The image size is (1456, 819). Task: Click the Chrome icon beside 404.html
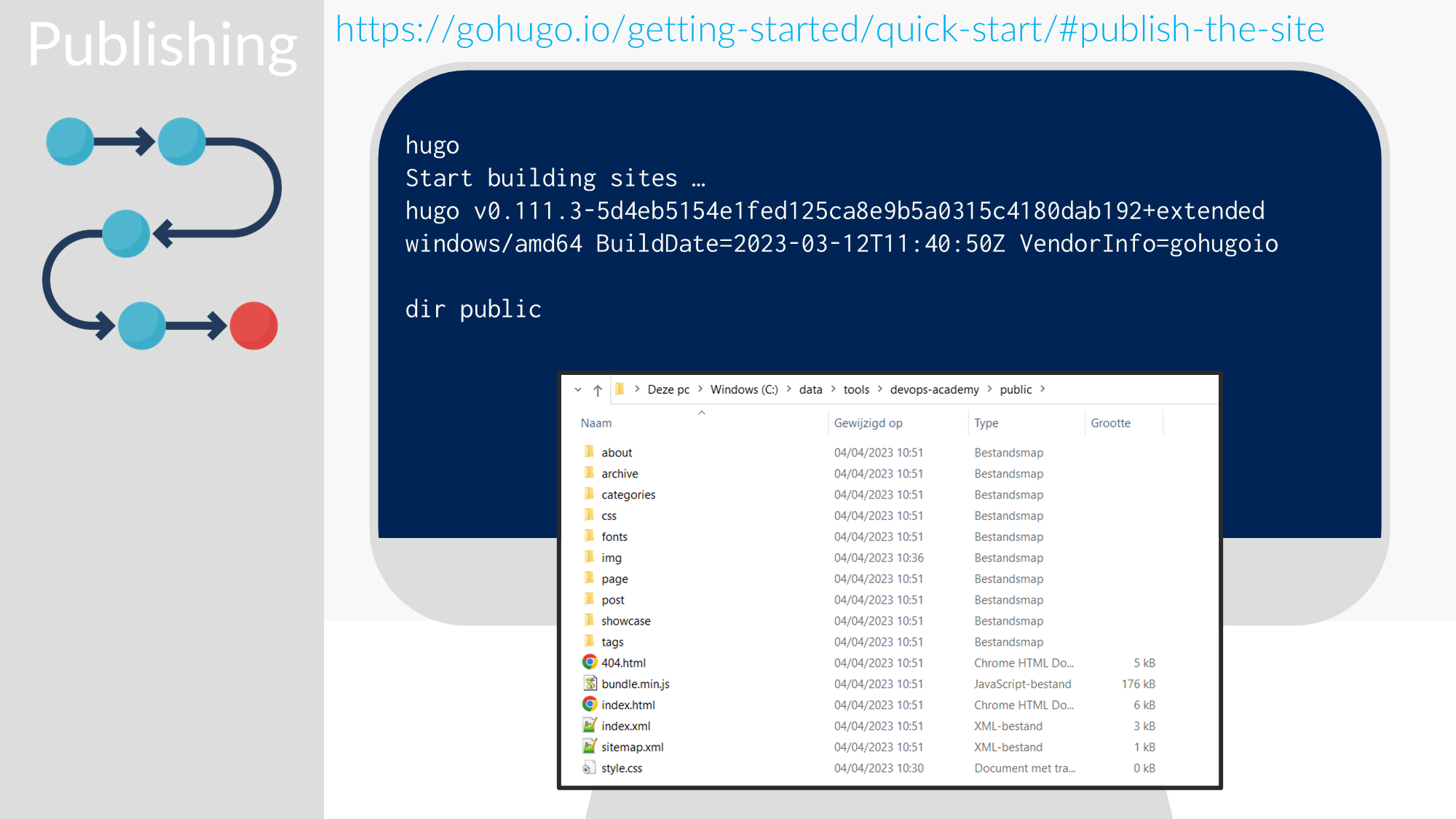click(x=590, y=662)
